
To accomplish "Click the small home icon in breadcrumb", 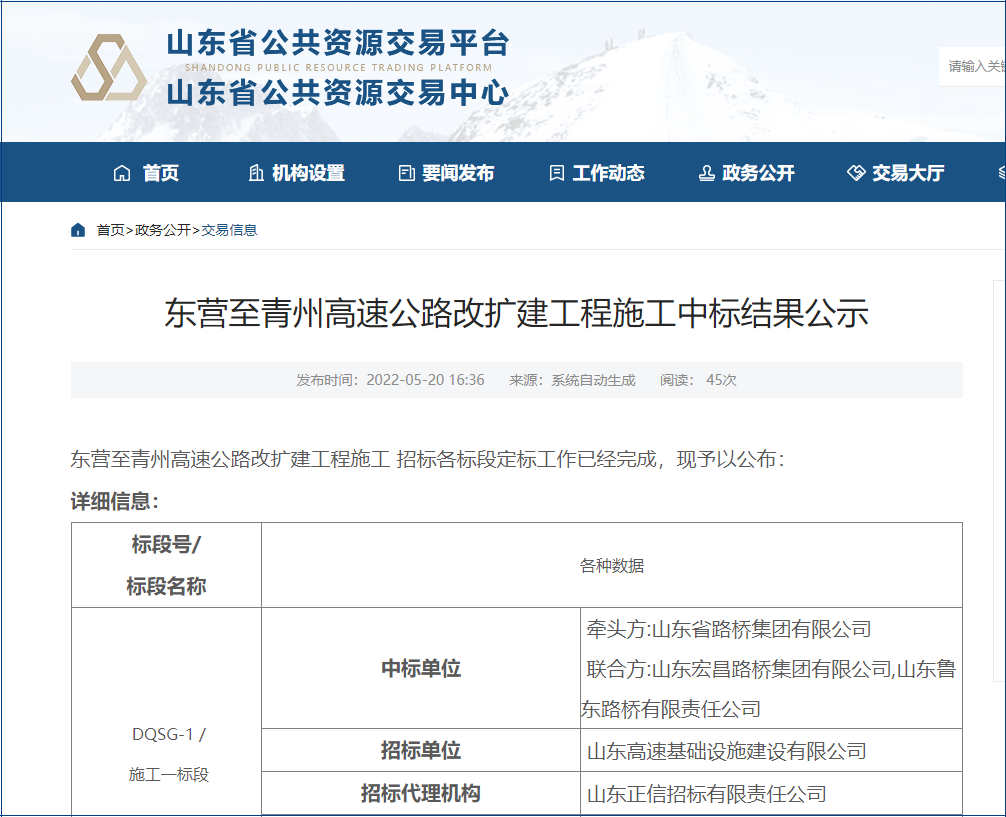I will click(x=78, y=230).
